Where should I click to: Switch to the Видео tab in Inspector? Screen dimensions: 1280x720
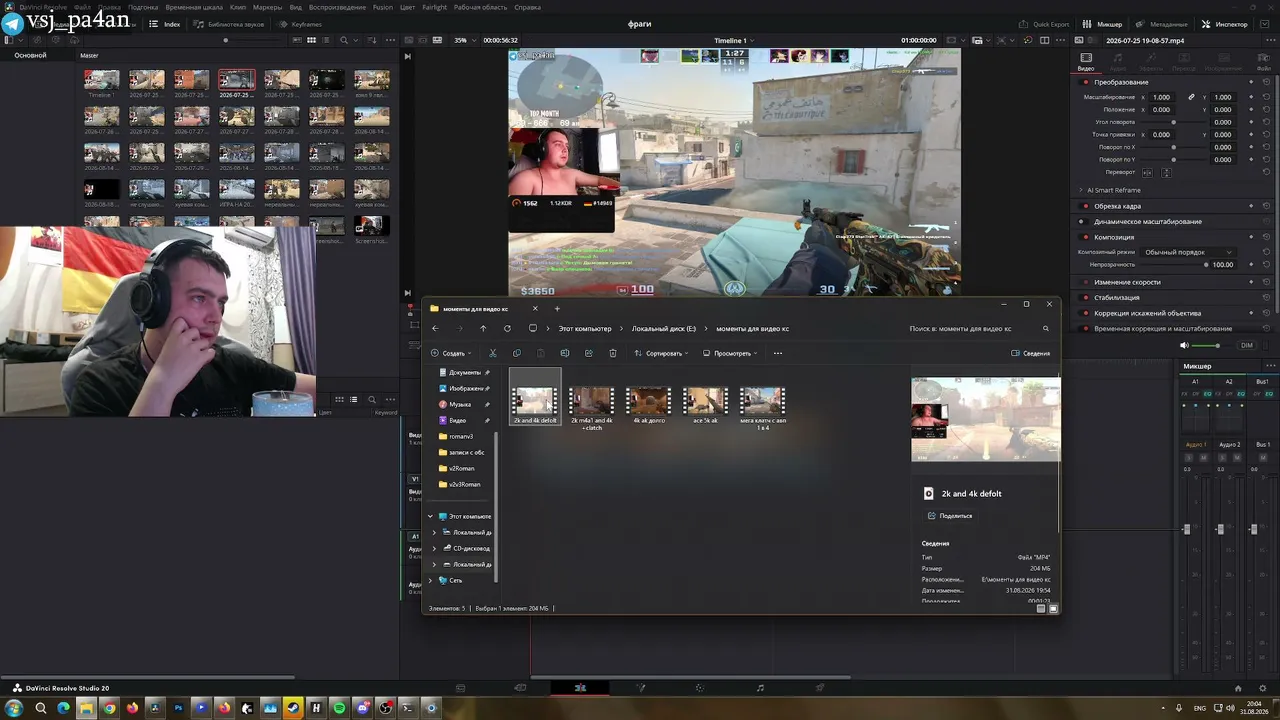(1086, 63)
